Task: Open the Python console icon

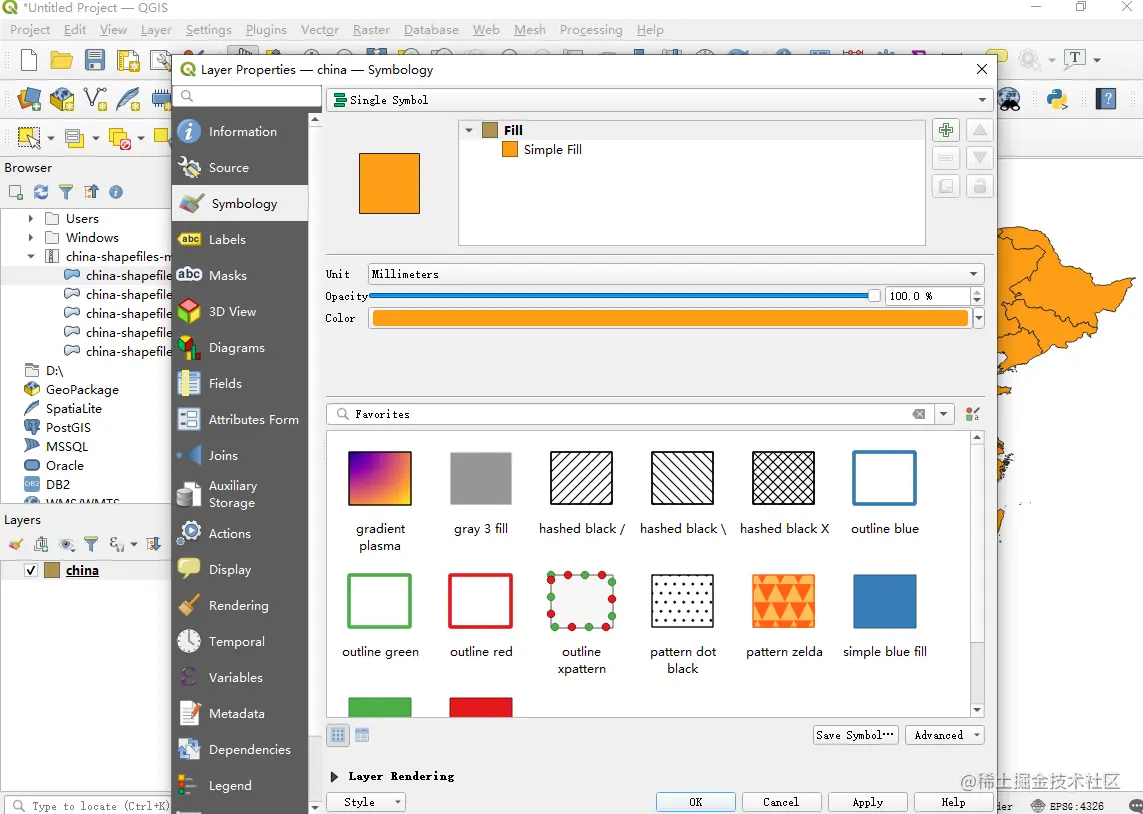Action: tap(1057, 98)
